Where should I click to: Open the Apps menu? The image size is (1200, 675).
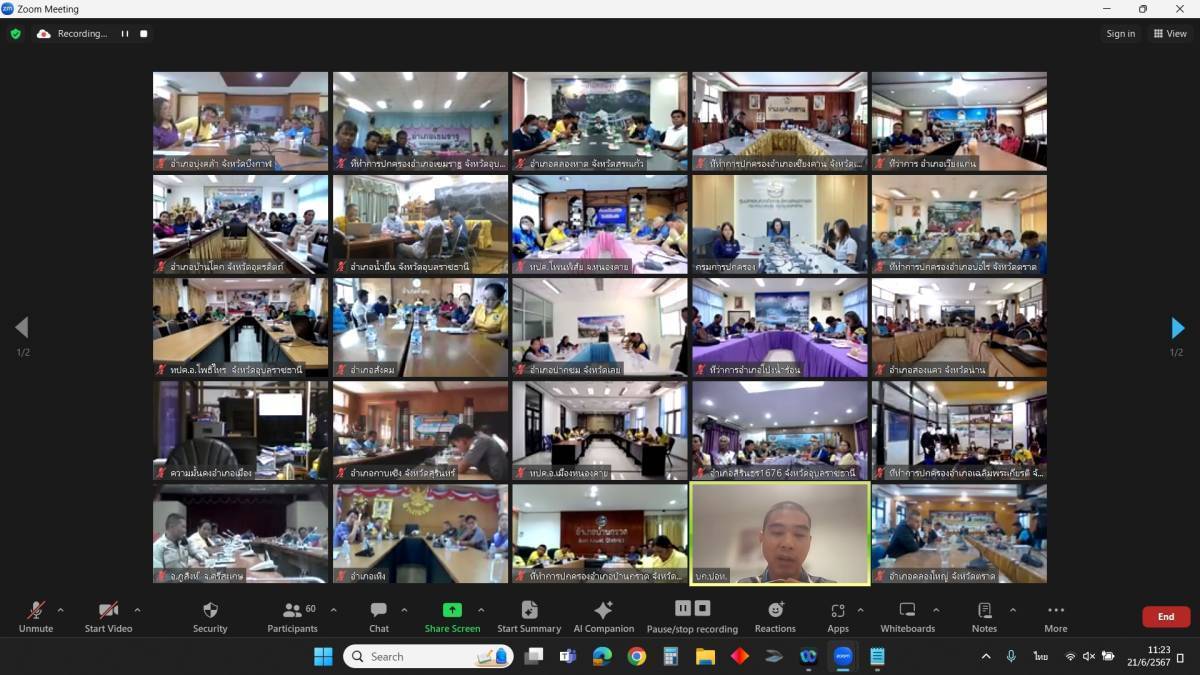pos(838,616)
